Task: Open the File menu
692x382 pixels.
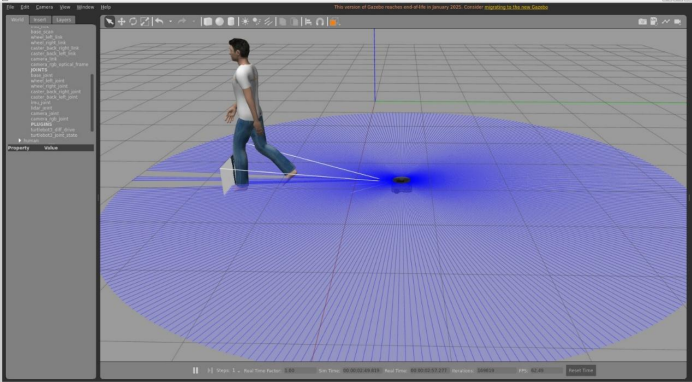Action: 10,7
